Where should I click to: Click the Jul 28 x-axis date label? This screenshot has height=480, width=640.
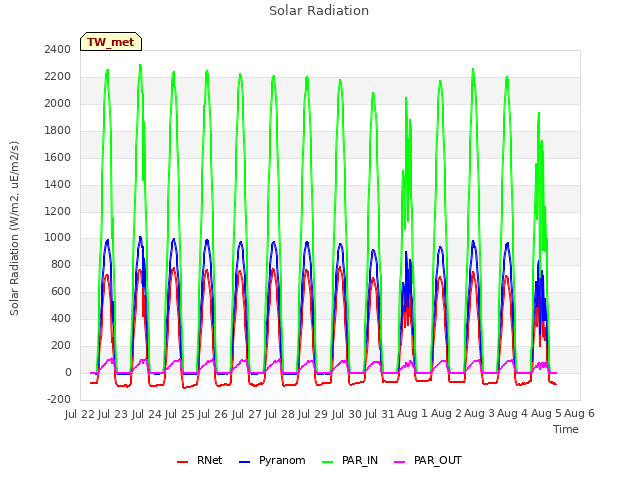pyautogui.click(x=280, y=414)
